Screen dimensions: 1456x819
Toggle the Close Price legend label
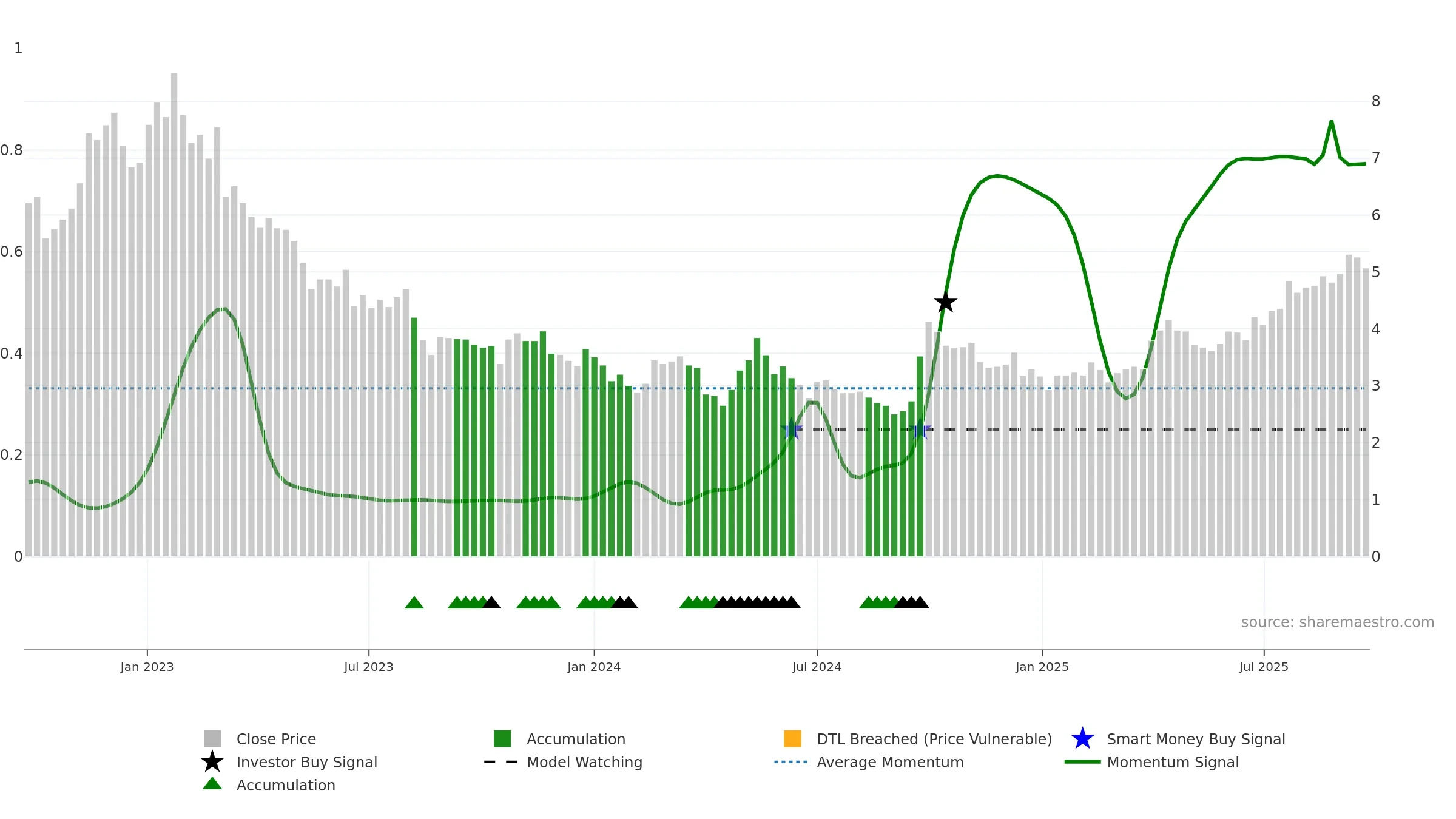pos(276,740)
